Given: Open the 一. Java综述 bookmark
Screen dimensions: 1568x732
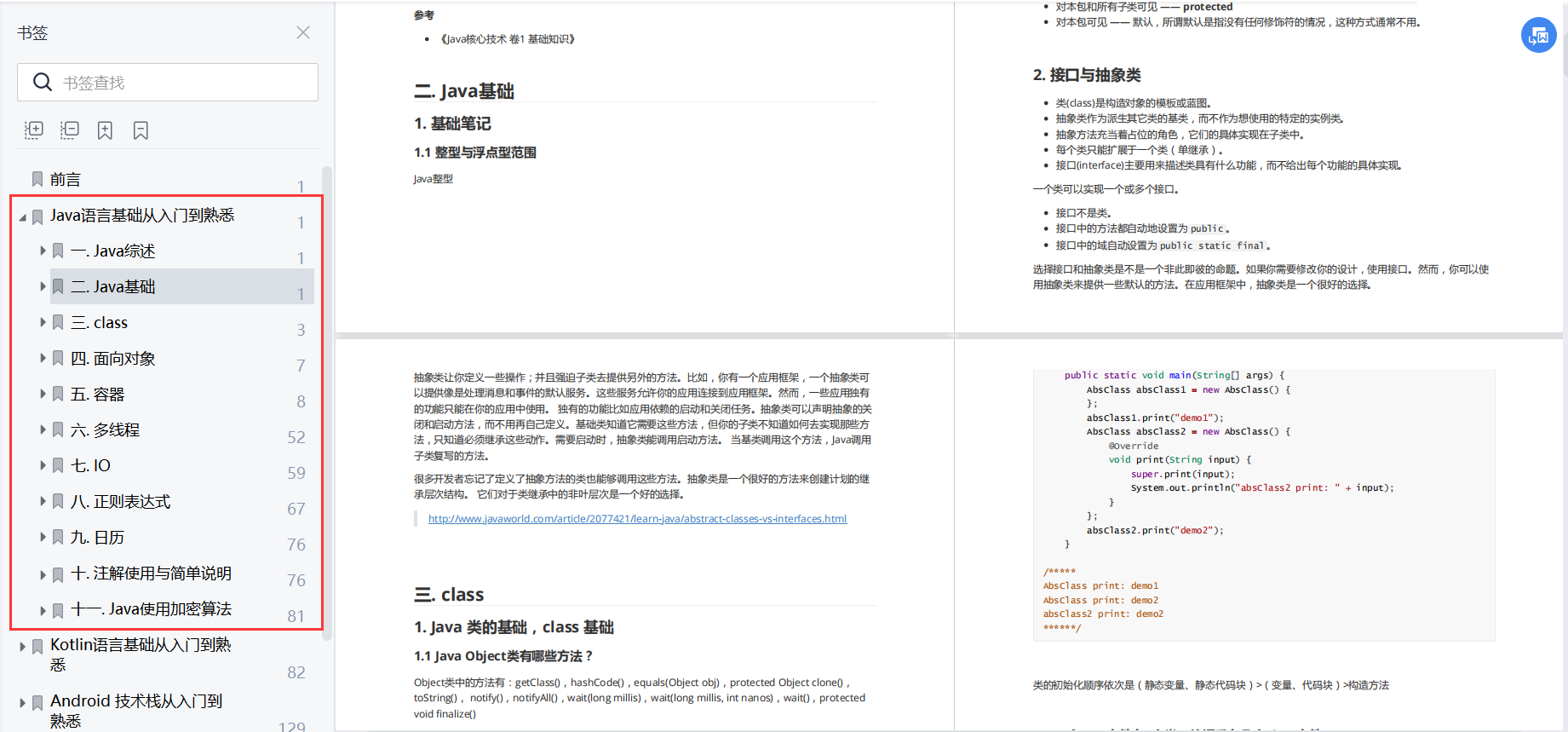Looking at the screenshot, I should tap(112, 251).
